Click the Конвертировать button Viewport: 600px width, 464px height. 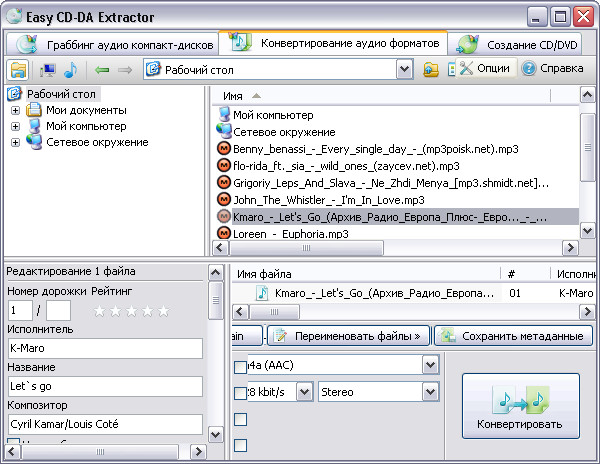[519, 405]
